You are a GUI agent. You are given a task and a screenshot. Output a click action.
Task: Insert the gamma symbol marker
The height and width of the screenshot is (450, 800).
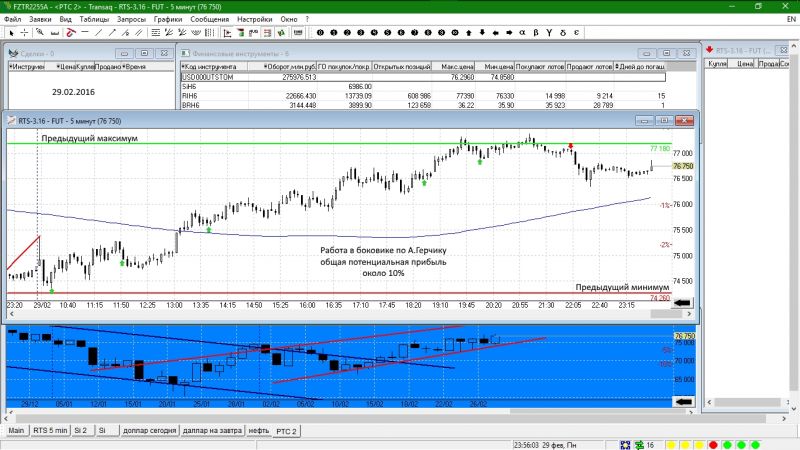click(x=549, y=33)
